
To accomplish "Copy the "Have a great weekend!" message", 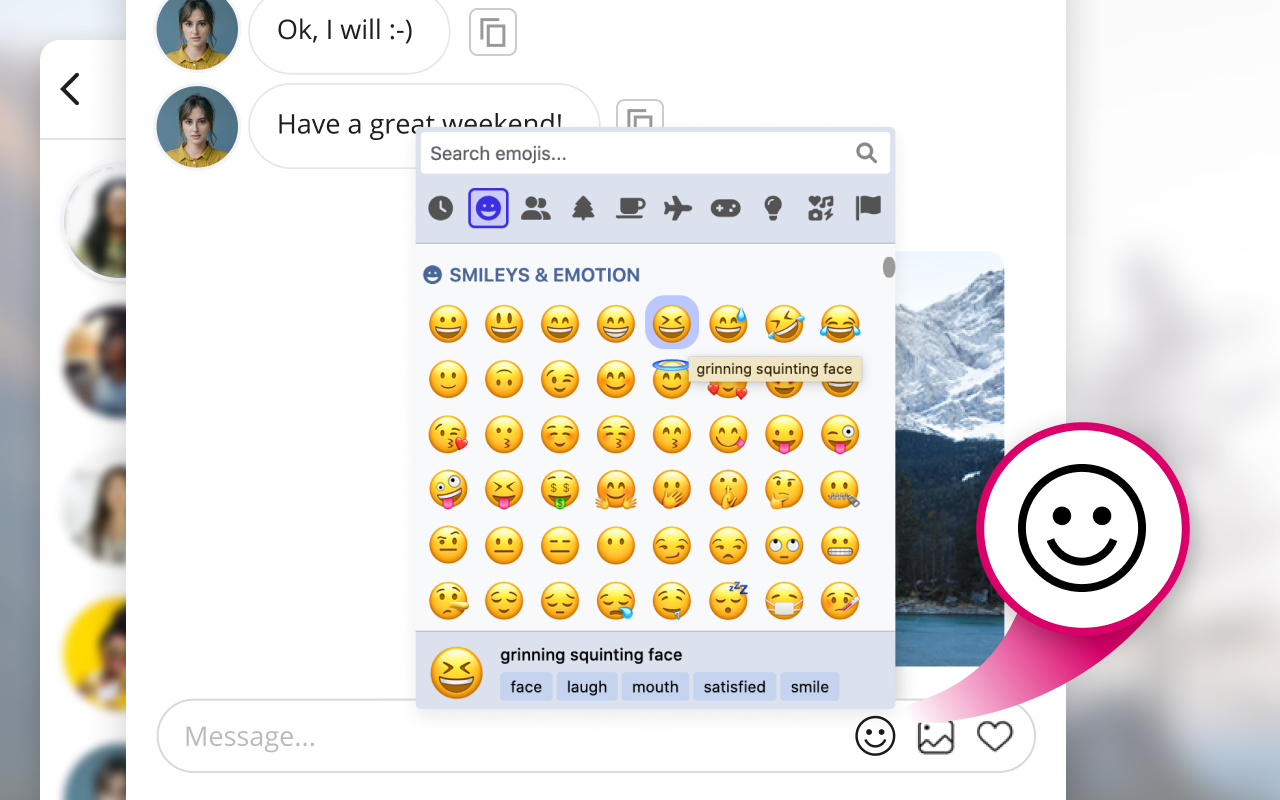I will 640,115.
